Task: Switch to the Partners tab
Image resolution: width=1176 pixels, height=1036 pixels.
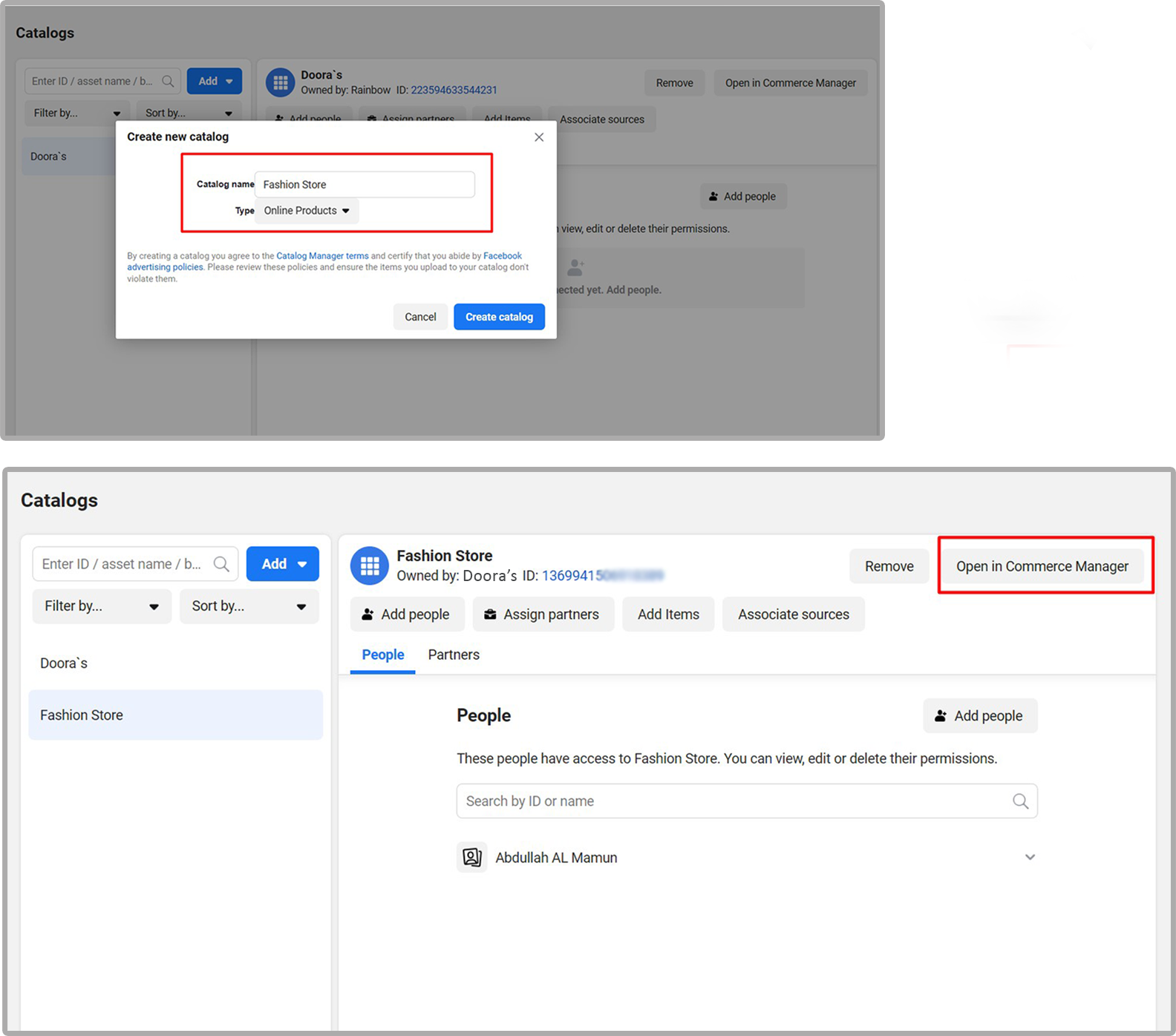Action: point(454,655)
